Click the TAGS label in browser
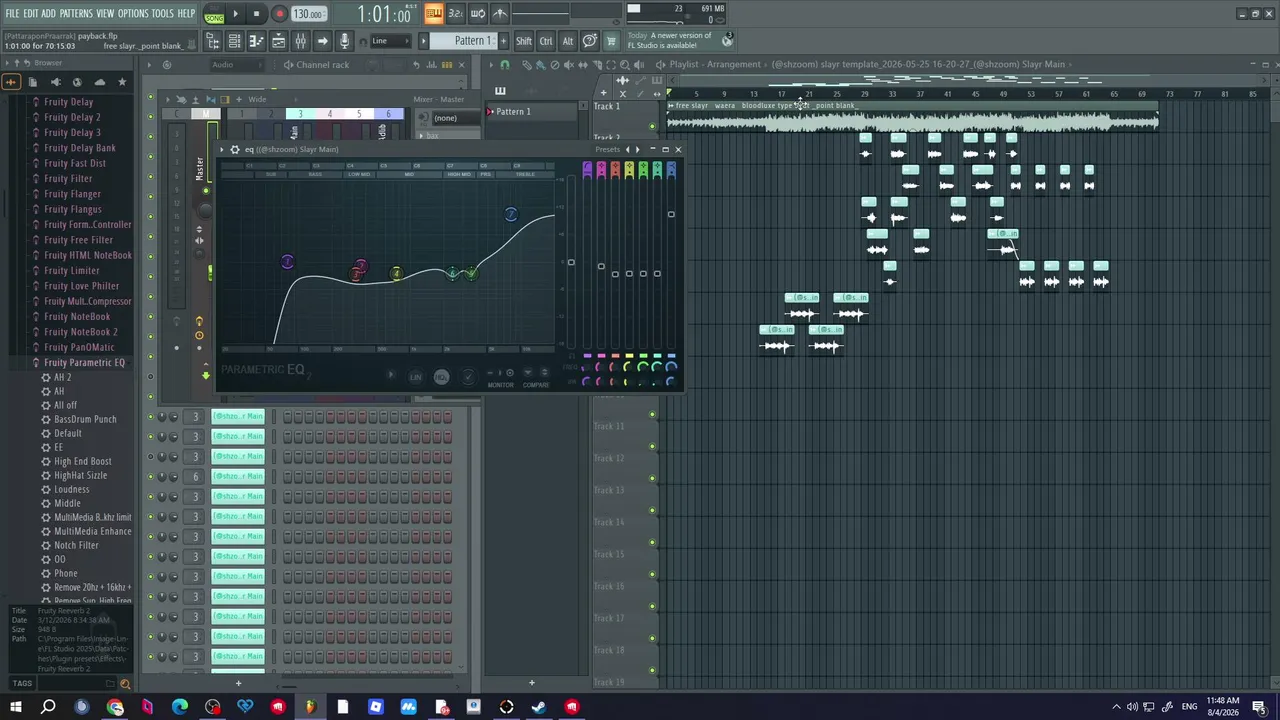 coord(22,684)
